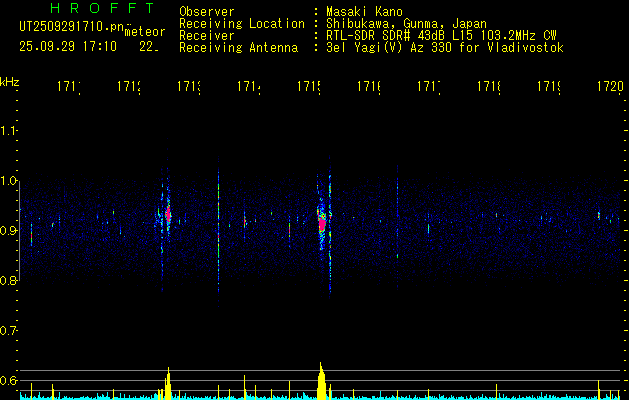
Task: Click the kHz axis unit label
Action: point(10,82)
